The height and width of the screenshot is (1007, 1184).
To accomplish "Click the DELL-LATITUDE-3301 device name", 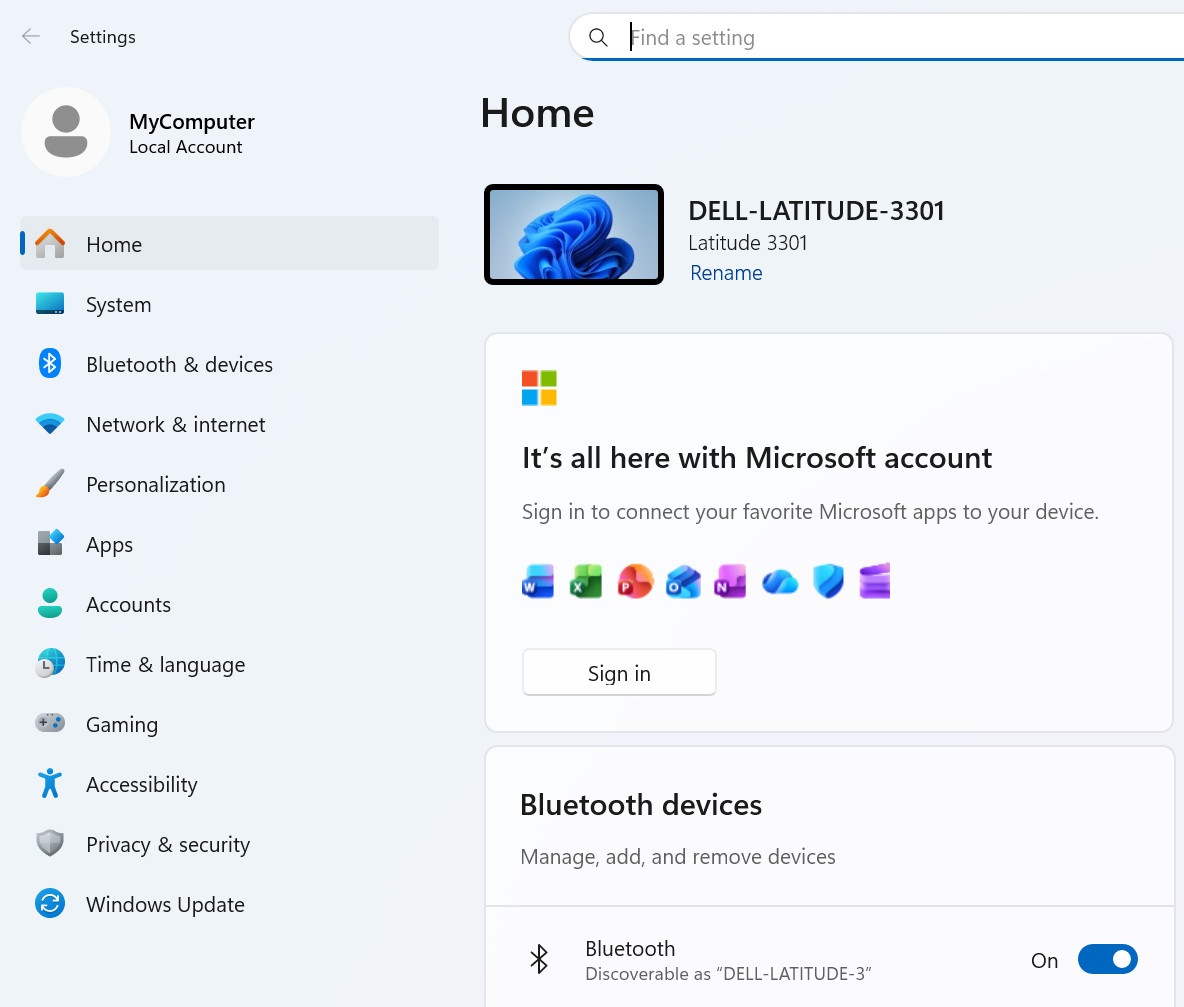I will [816, 211].
